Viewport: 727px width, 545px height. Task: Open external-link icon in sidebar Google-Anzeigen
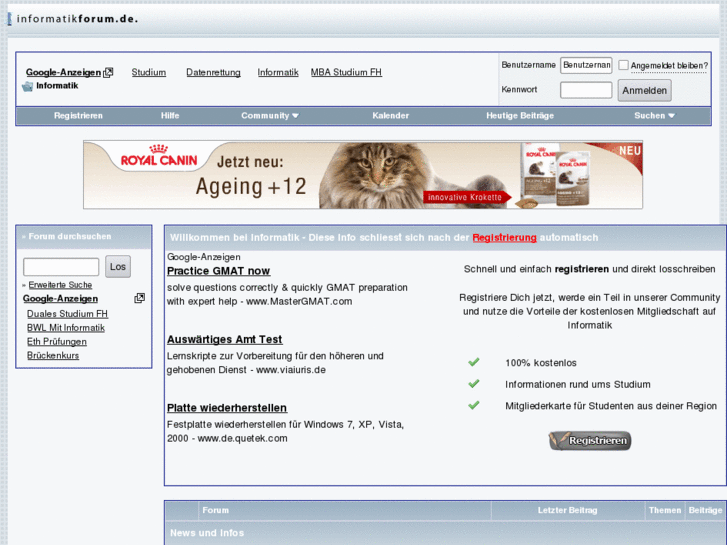point(140,298)
